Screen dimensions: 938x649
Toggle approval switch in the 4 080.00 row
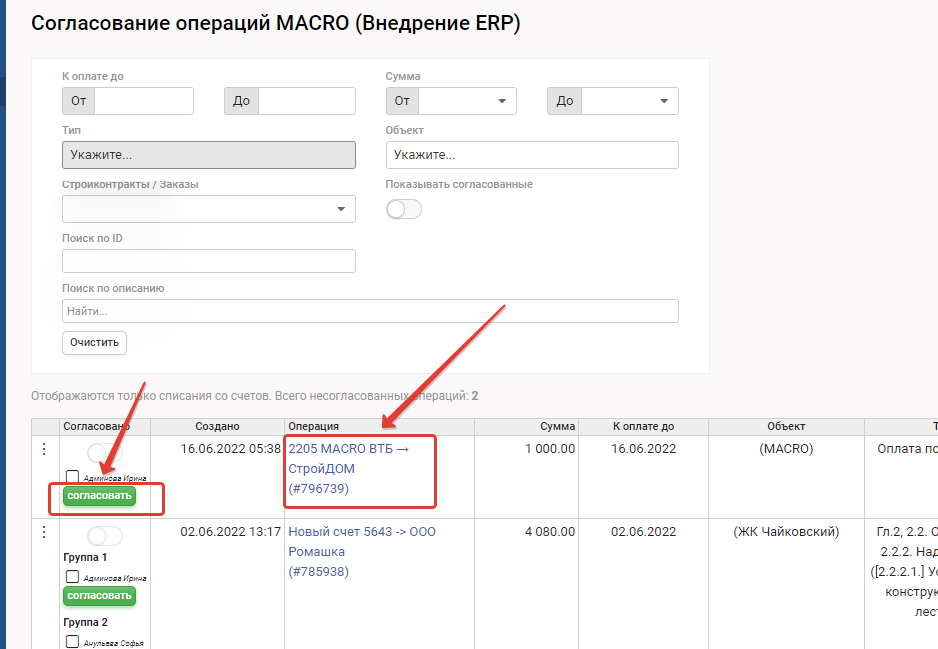click(104, 536)
